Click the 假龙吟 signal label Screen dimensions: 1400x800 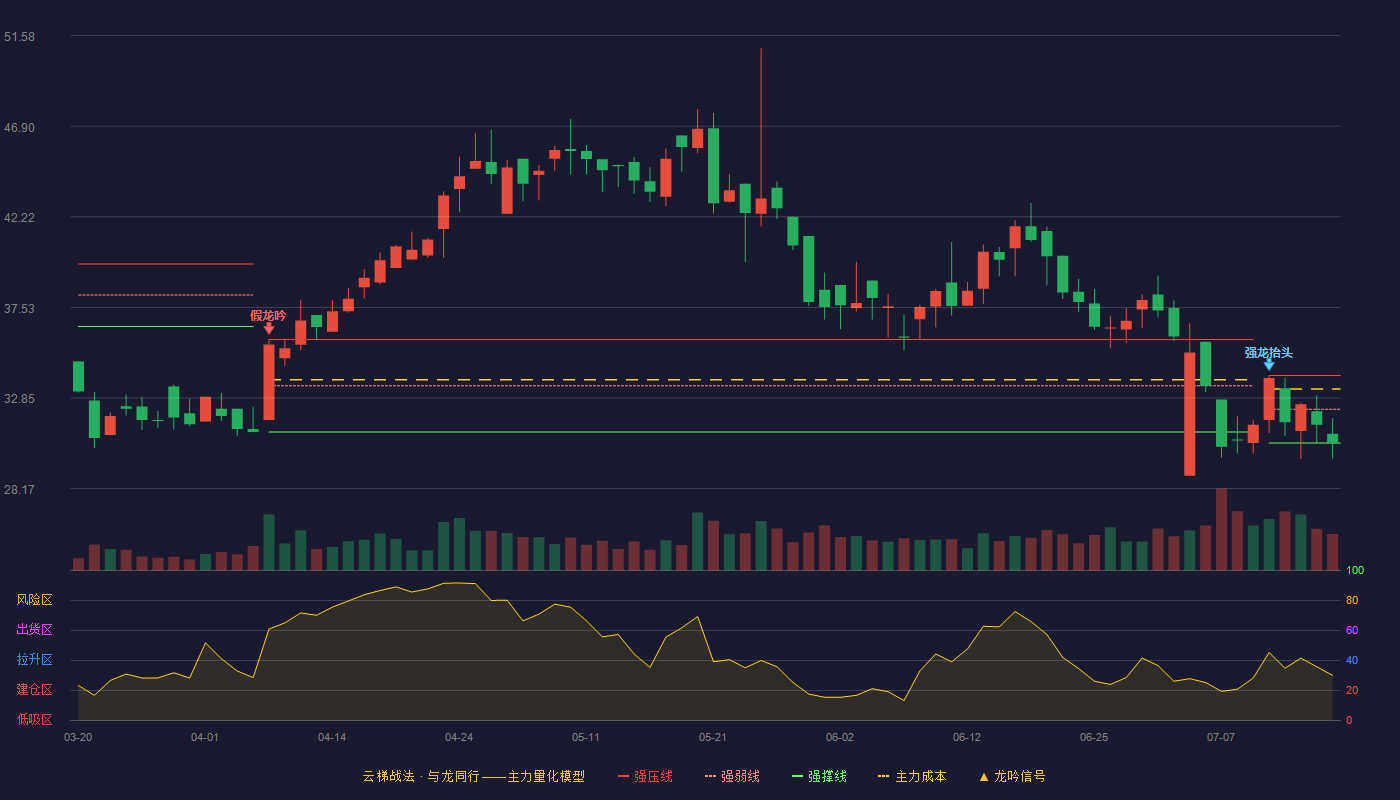tap(268, 315)
